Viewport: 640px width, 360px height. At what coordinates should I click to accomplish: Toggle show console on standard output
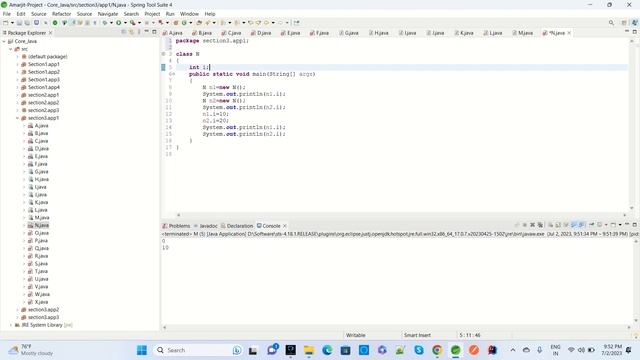(x=574, y=225)
